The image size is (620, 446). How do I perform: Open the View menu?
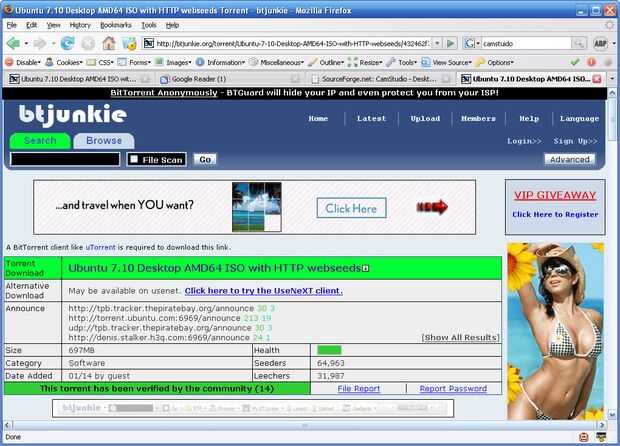(x=53, y=25)
